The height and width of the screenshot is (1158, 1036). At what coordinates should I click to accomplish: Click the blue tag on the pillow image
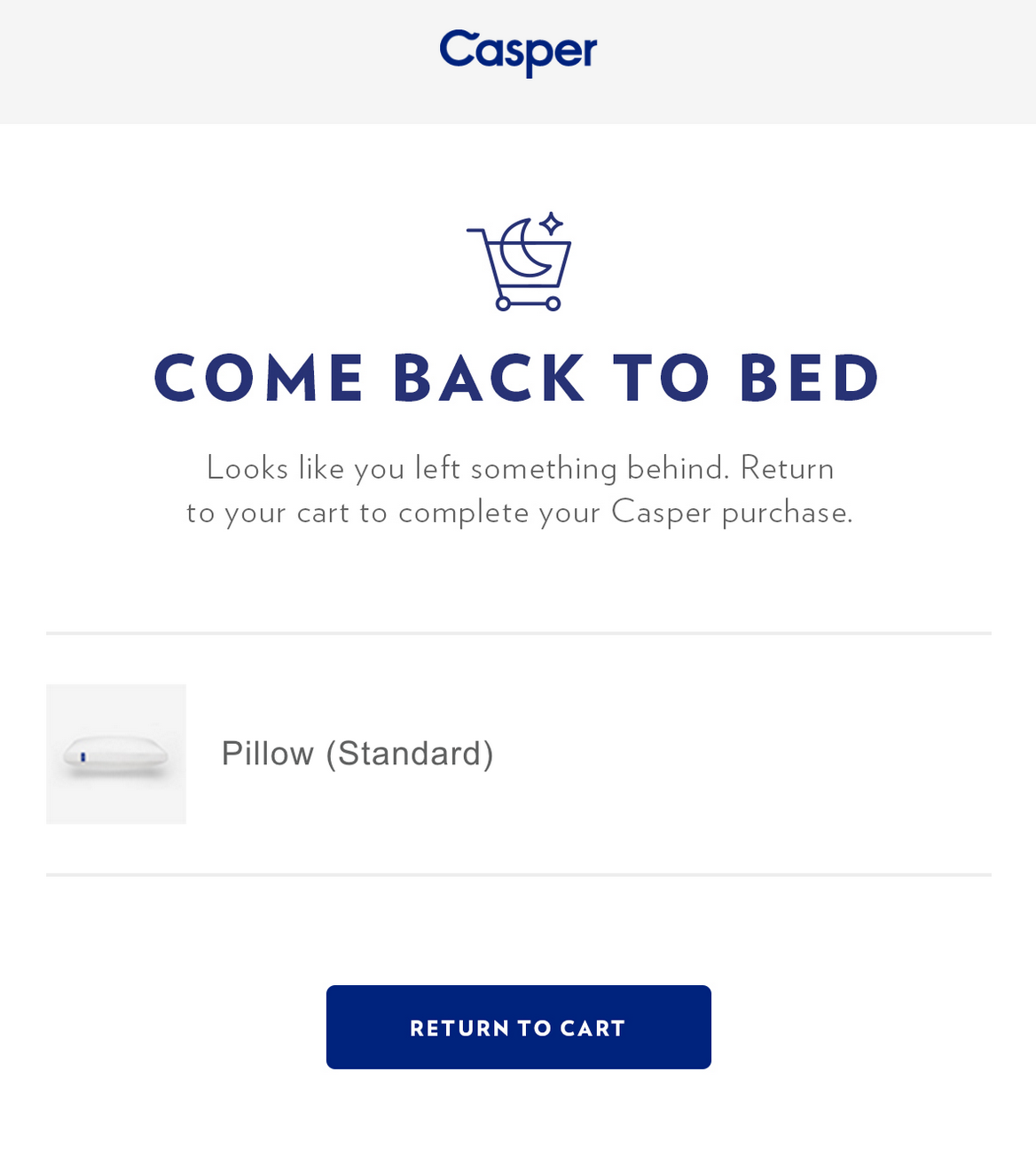click(82, 756)
